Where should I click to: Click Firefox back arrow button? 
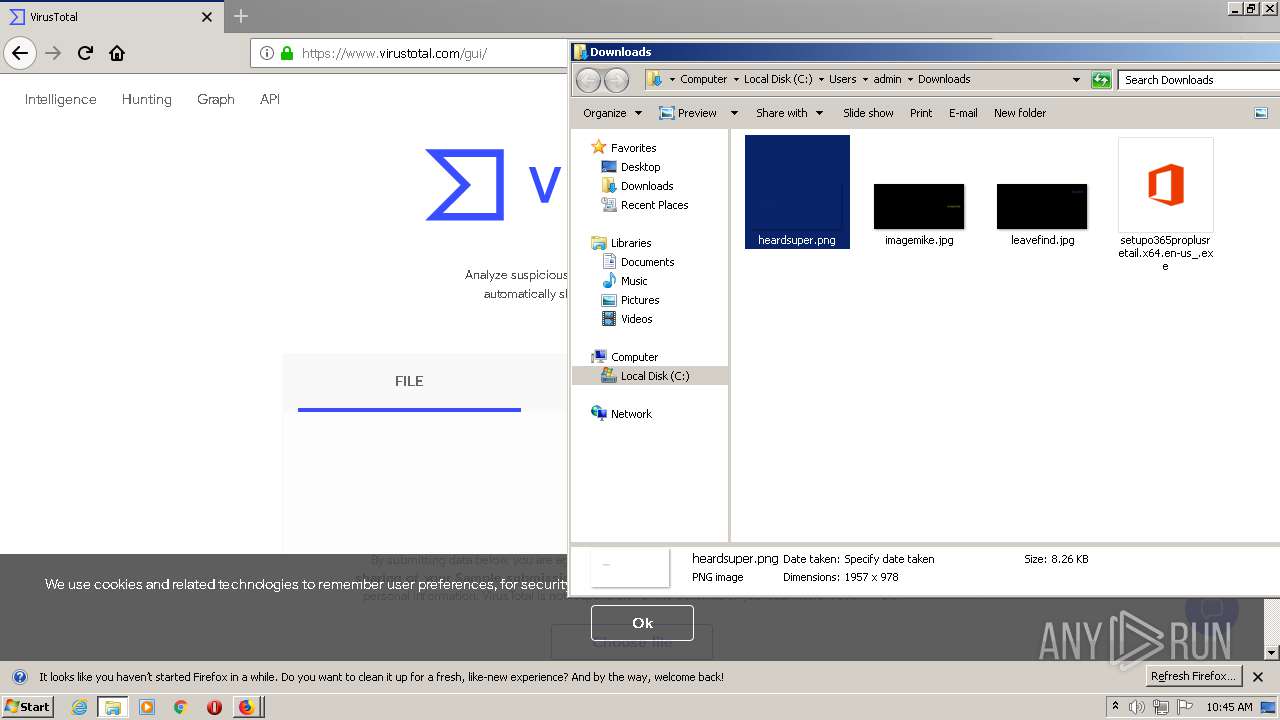point(20,53)
